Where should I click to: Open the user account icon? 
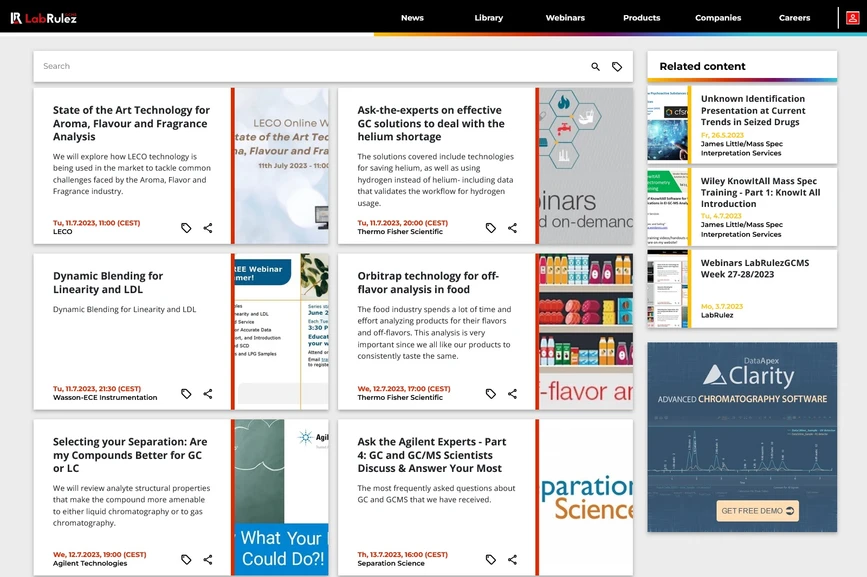click(x=853, y=18)
